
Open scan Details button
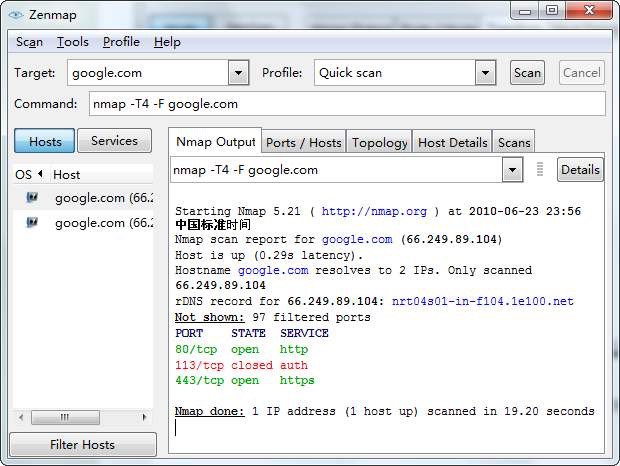pyautogui.click(x=580, y=170)
